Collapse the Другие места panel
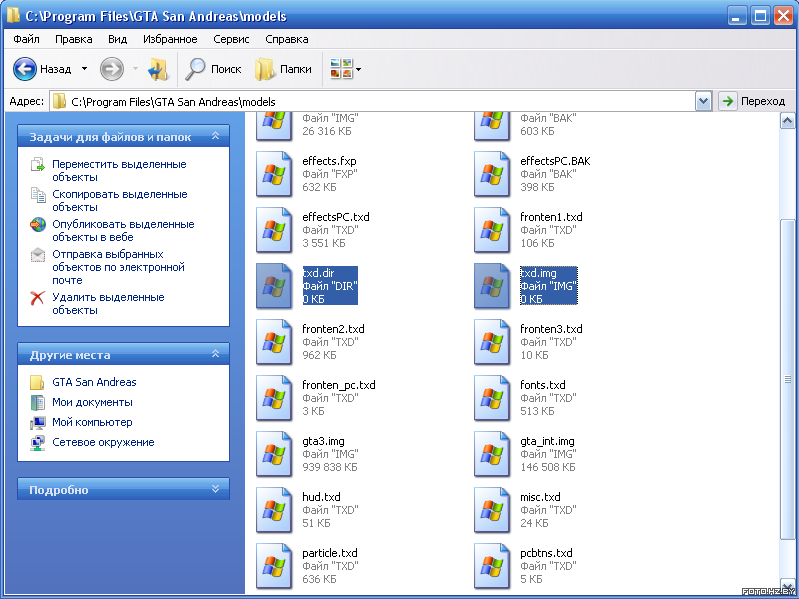 coord(216,354)
